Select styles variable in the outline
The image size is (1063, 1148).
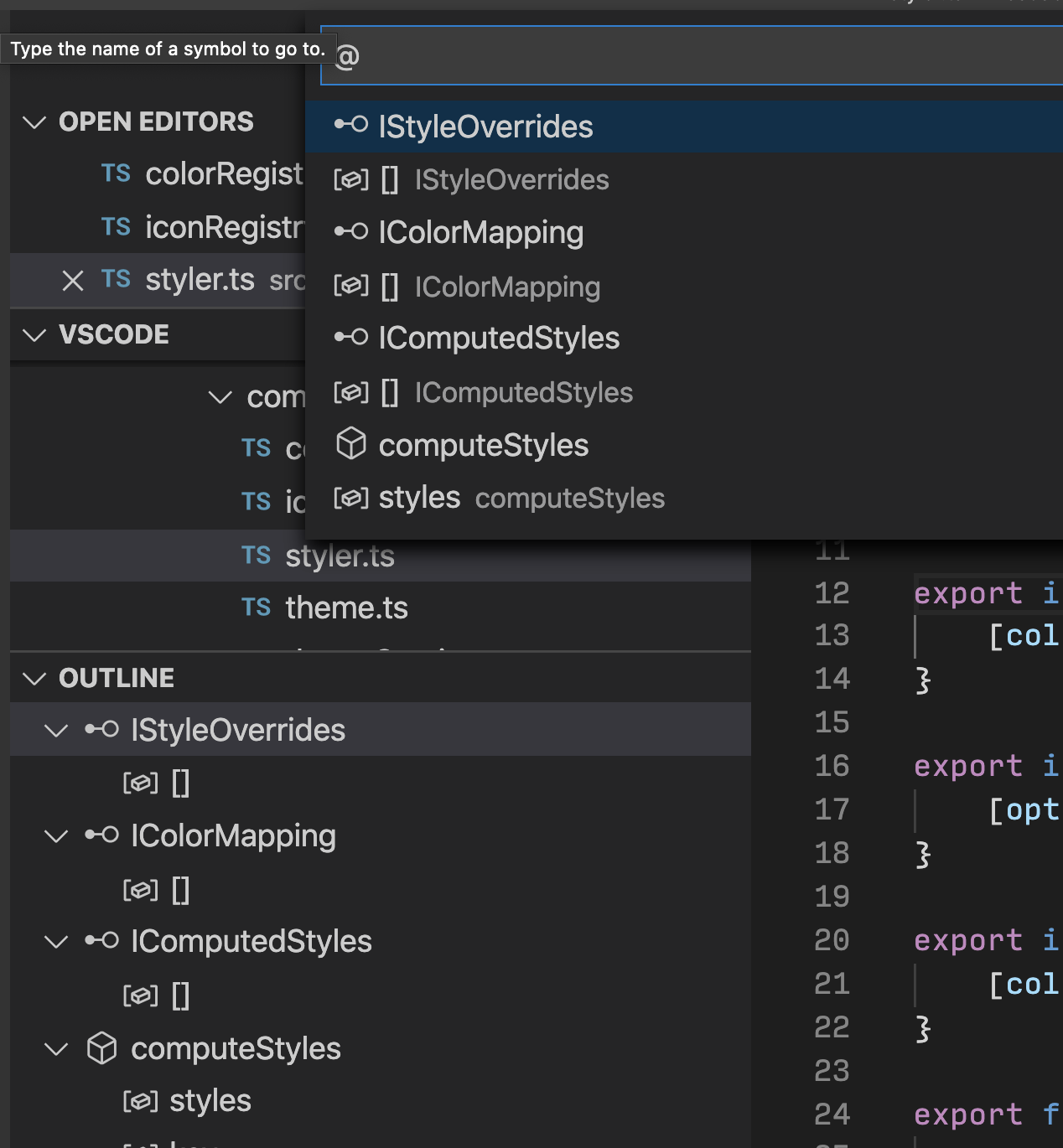point(381,1100)
